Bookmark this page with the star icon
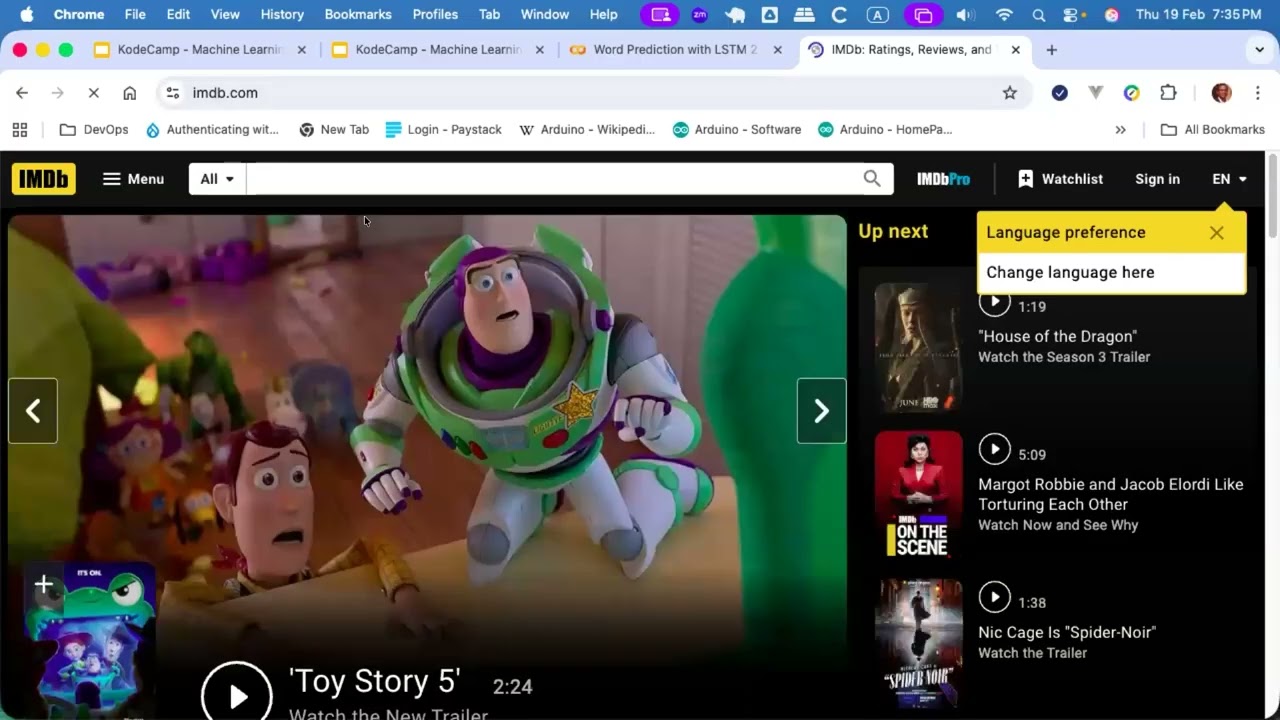1280x720 pixels. pos(1010,93)
